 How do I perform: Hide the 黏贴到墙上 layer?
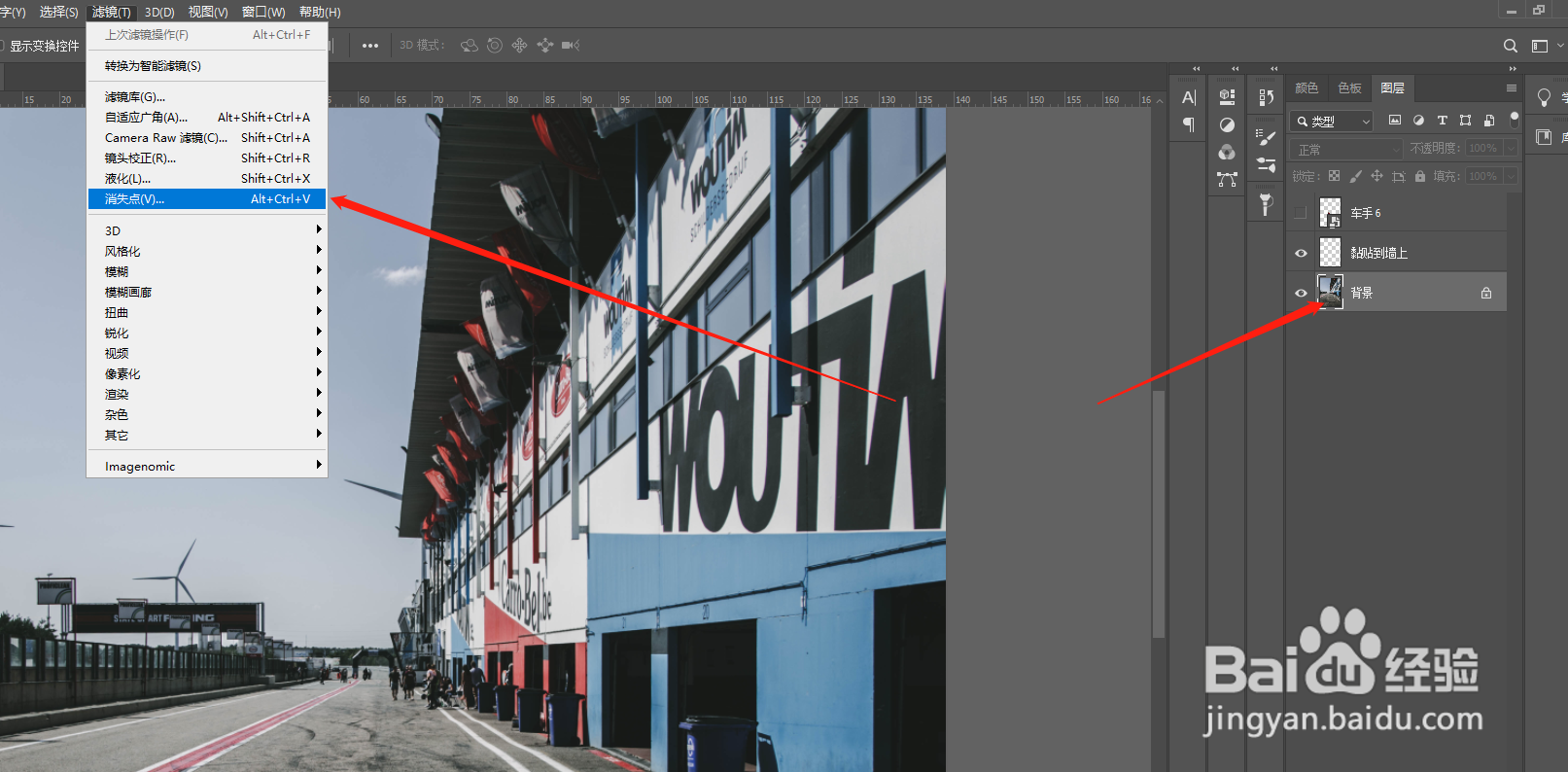coord(1301,253)
